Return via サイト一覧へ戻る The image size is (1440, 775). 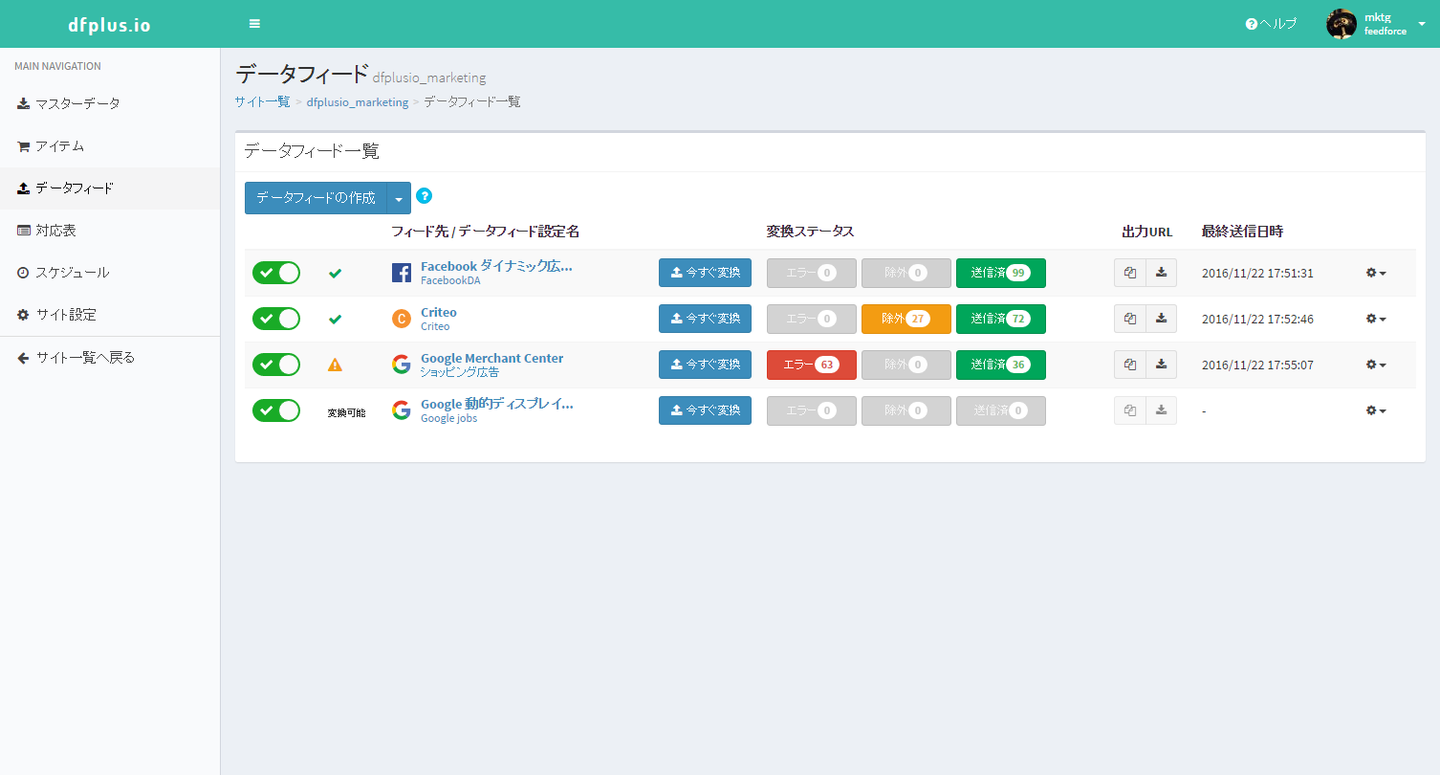110,357
